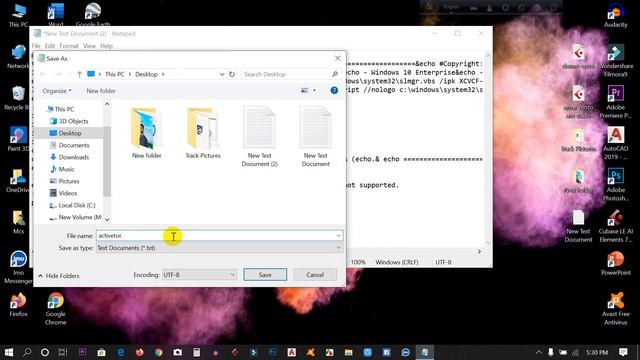This screenshot has width=640, height=360.
Task: Open Action Center notifications icon
Action: tap(623, 352)
